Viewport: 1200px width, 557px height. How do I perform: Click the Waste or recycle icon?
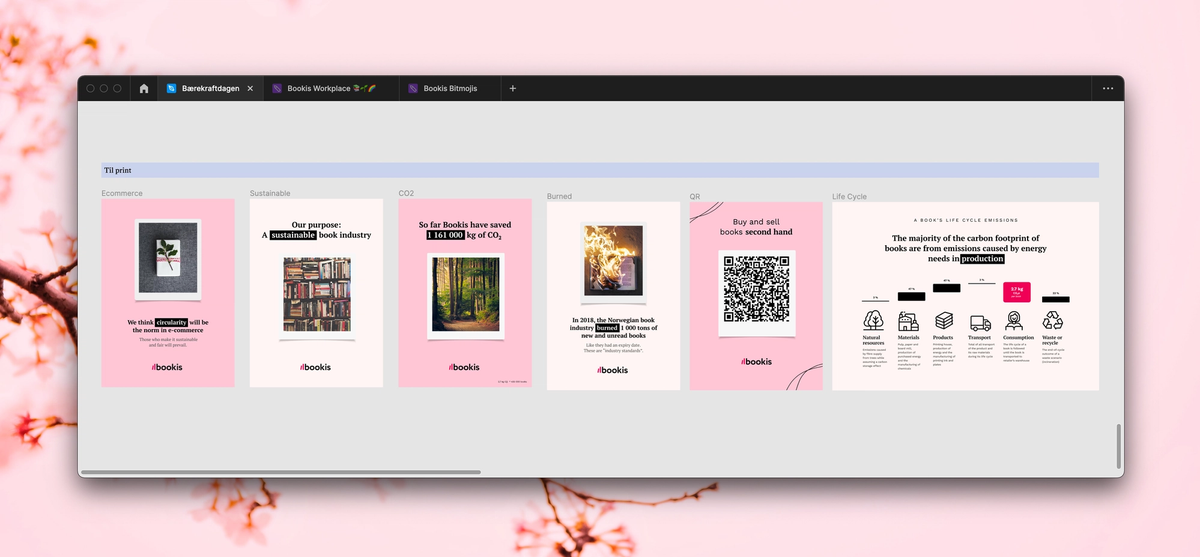1052,321
